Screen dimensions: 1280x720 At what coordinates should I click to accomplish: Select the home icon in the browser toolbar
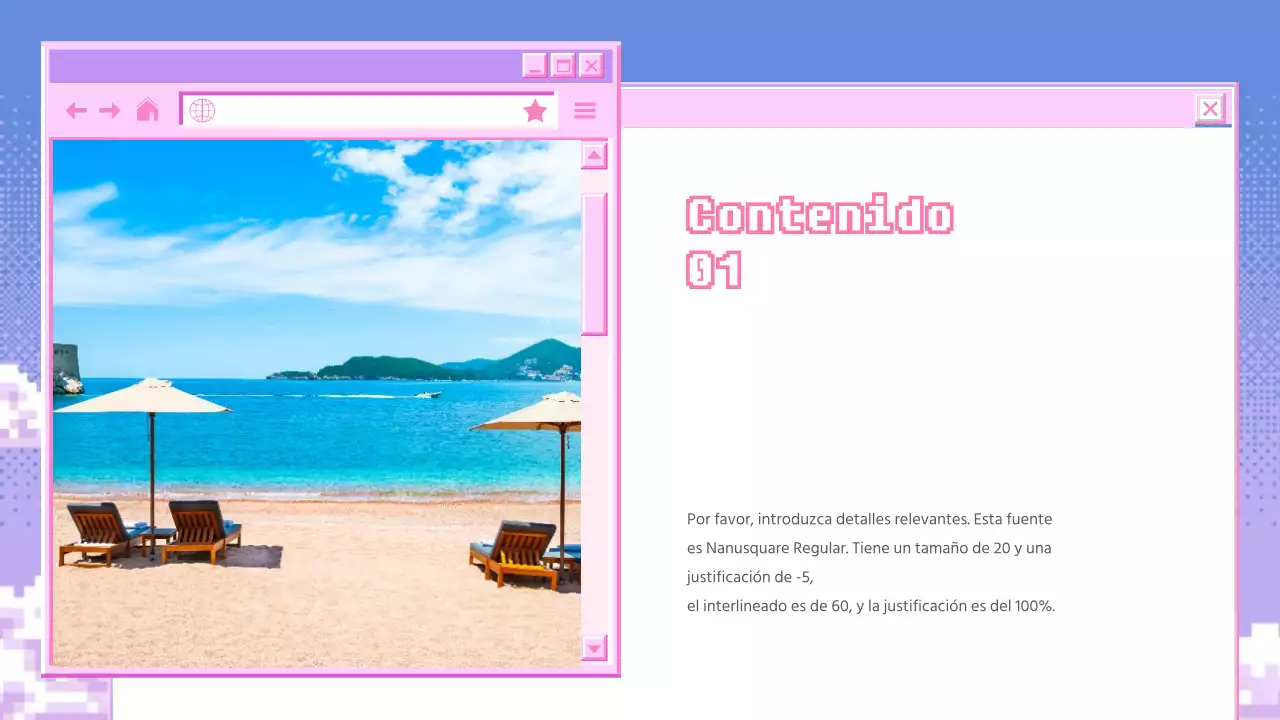[x=147, y=110]
